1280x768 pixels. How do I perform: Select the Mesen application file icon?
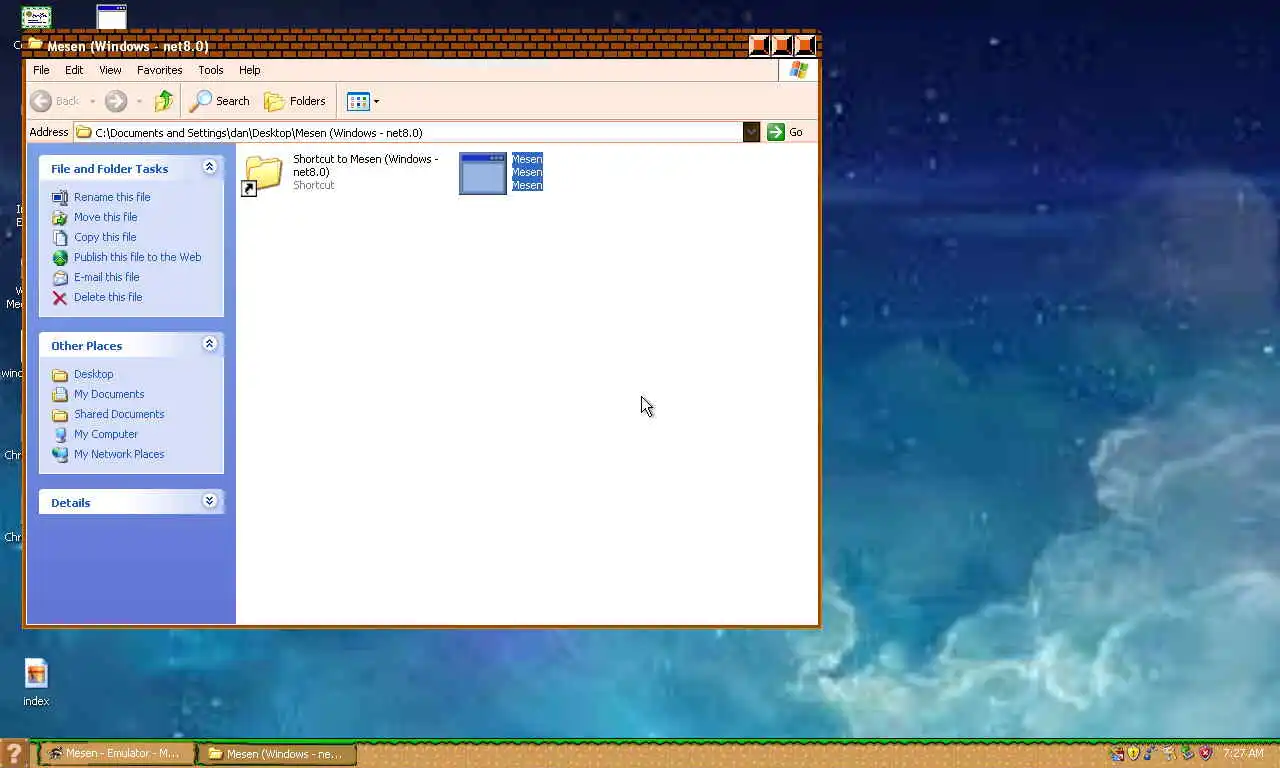click(x=483, y=173)
